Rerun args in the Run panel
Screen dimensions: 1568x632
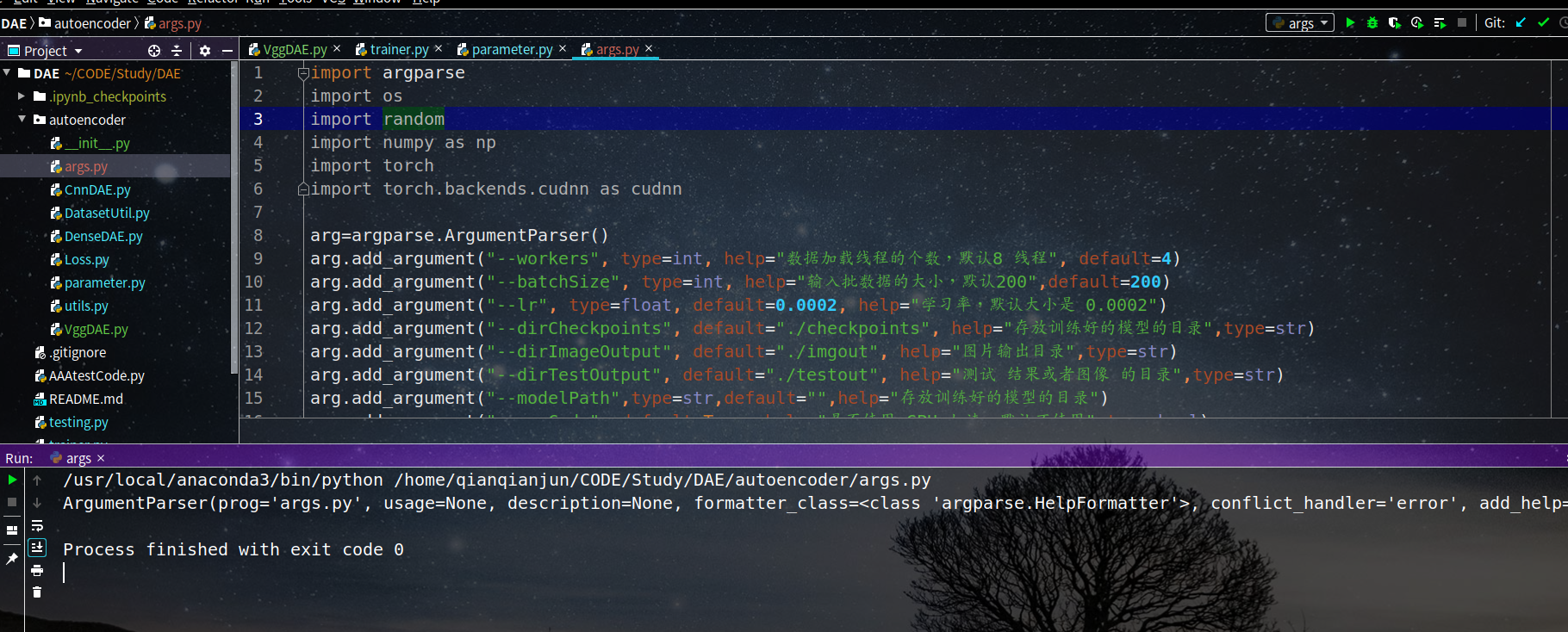(x=12, y=480)
